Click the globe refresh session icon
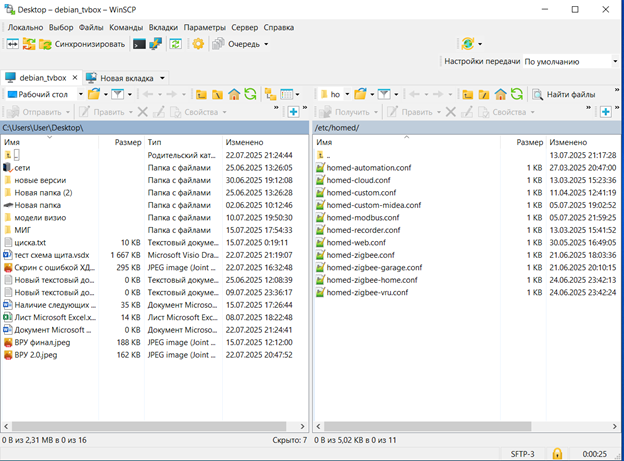This screenshot has height=461, width=624. click(x=468, y=43)
